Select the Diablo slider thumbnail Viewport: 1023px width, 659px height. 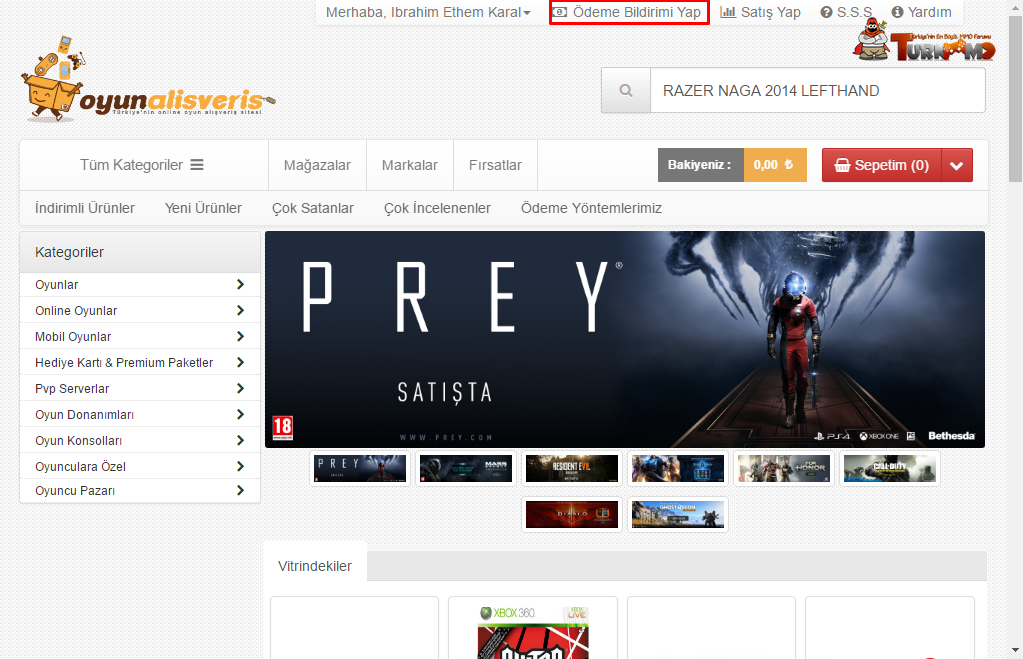(x=572, y=514)
